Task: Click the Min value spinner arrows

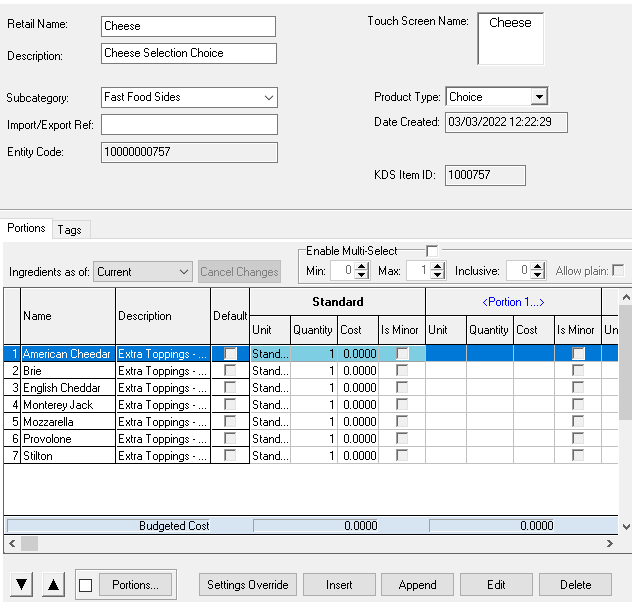Action: tap(364, 270)
